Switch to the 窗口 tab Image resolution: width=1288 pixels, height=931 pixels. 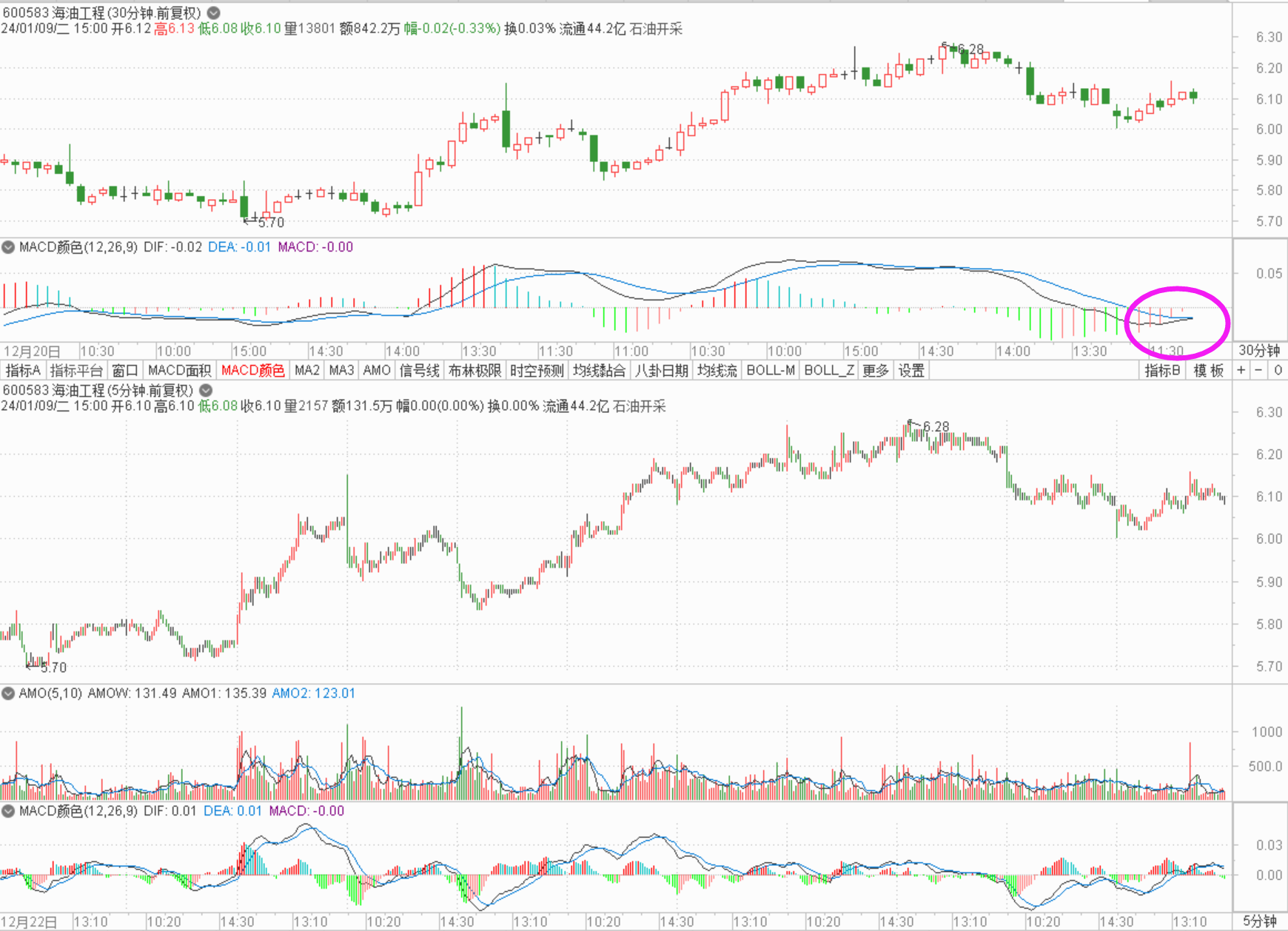pyautogui.click(x=125, y=371)
